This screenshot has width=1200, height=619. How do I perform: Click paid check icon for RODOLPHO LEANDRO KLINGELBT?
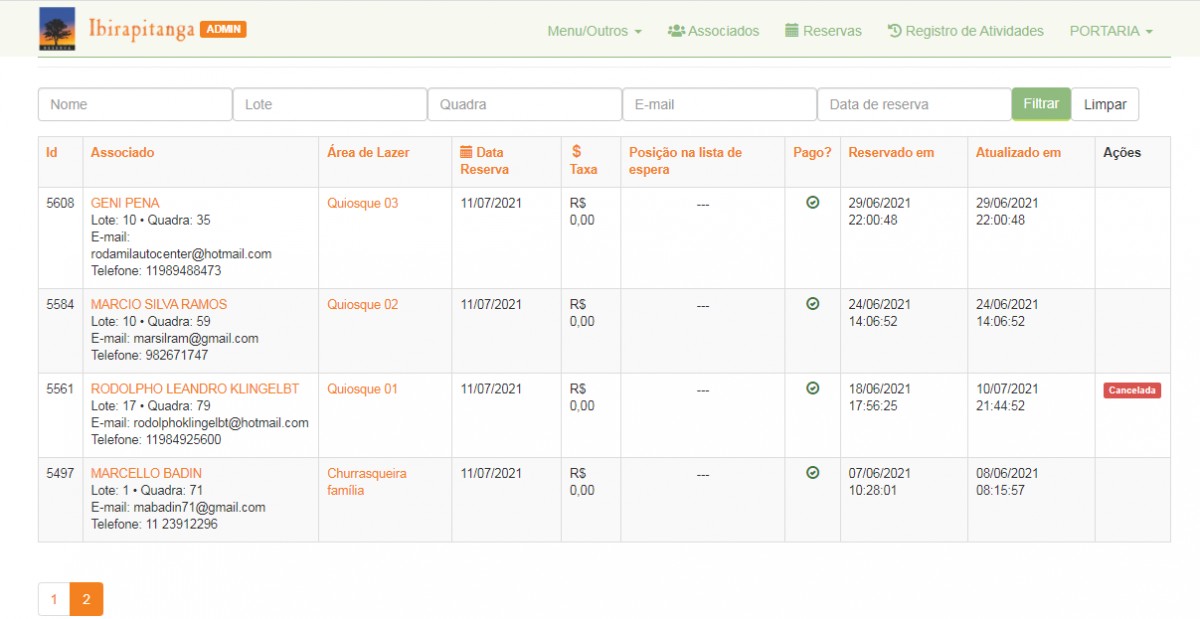point(812,388)
